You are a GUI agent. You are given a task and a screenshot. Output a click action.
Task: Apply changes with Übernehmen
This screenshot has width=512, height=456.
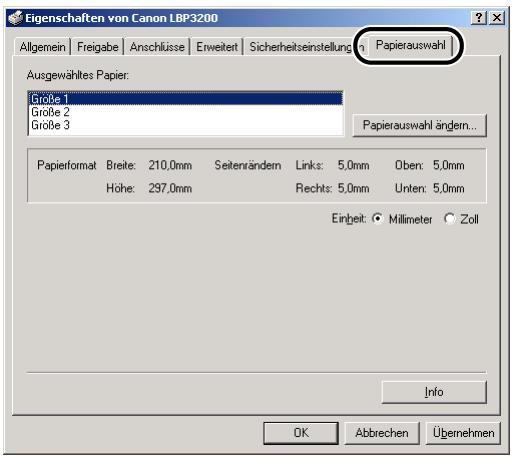463,433
